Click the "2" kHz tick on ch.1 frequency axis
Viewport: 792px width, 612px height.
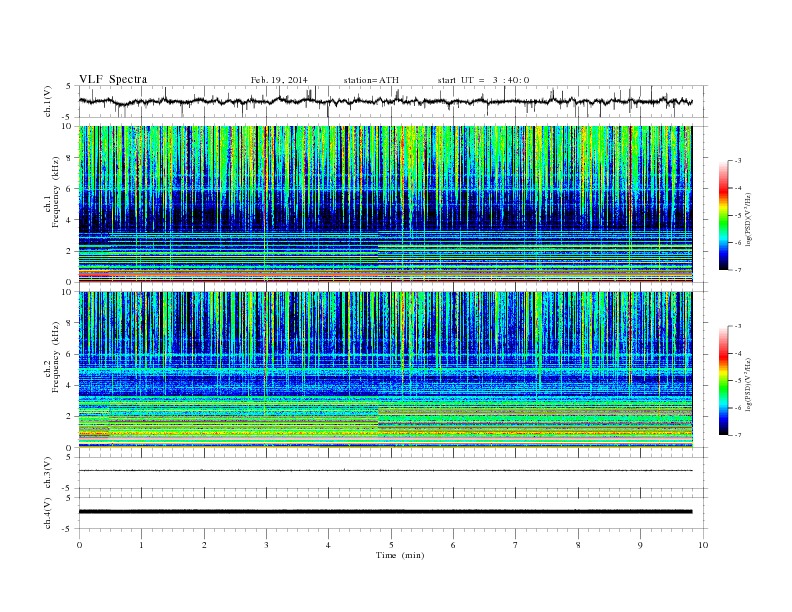(70, 251)
